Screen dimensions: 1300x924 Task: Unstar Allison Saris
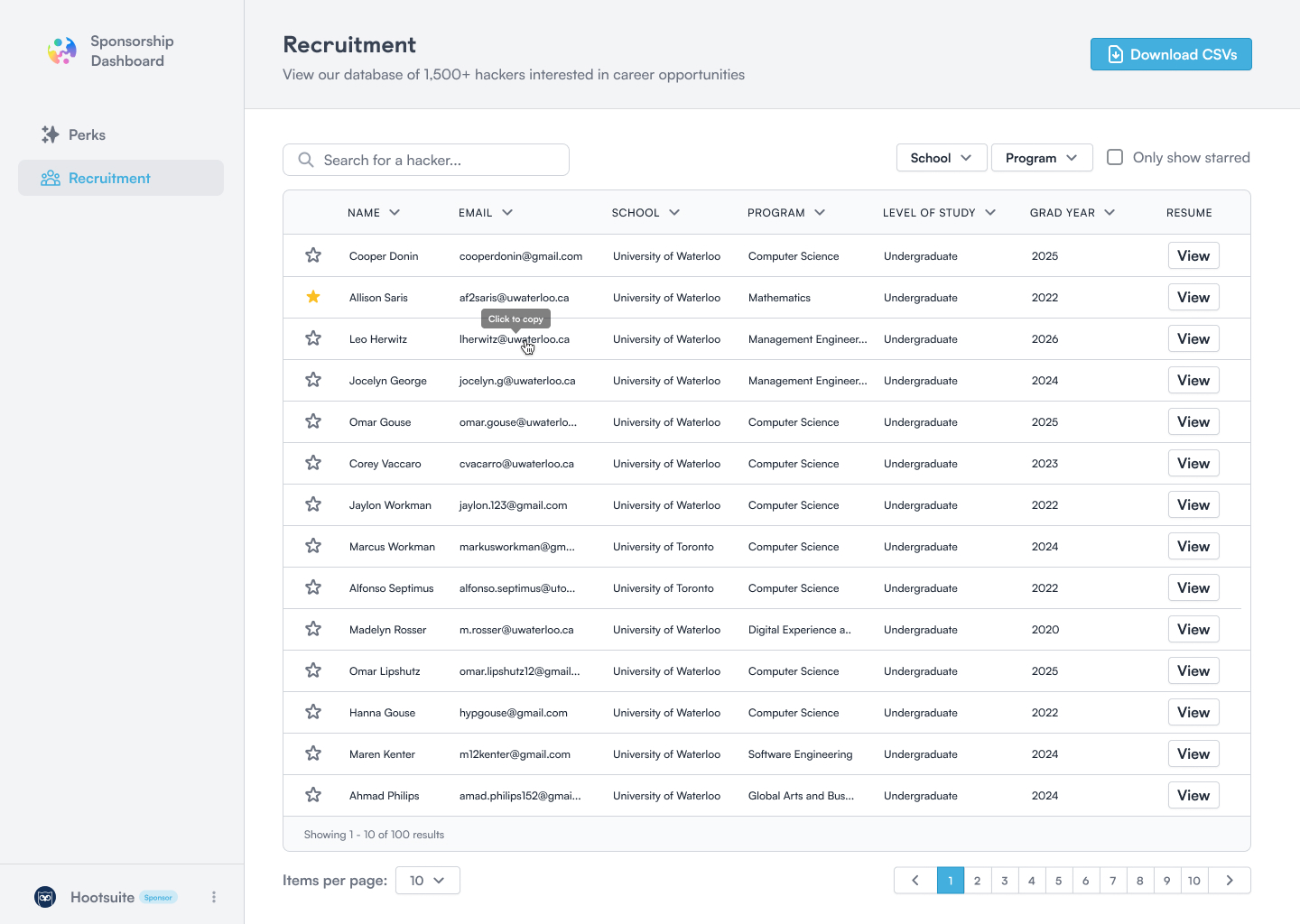coord(313,297)
